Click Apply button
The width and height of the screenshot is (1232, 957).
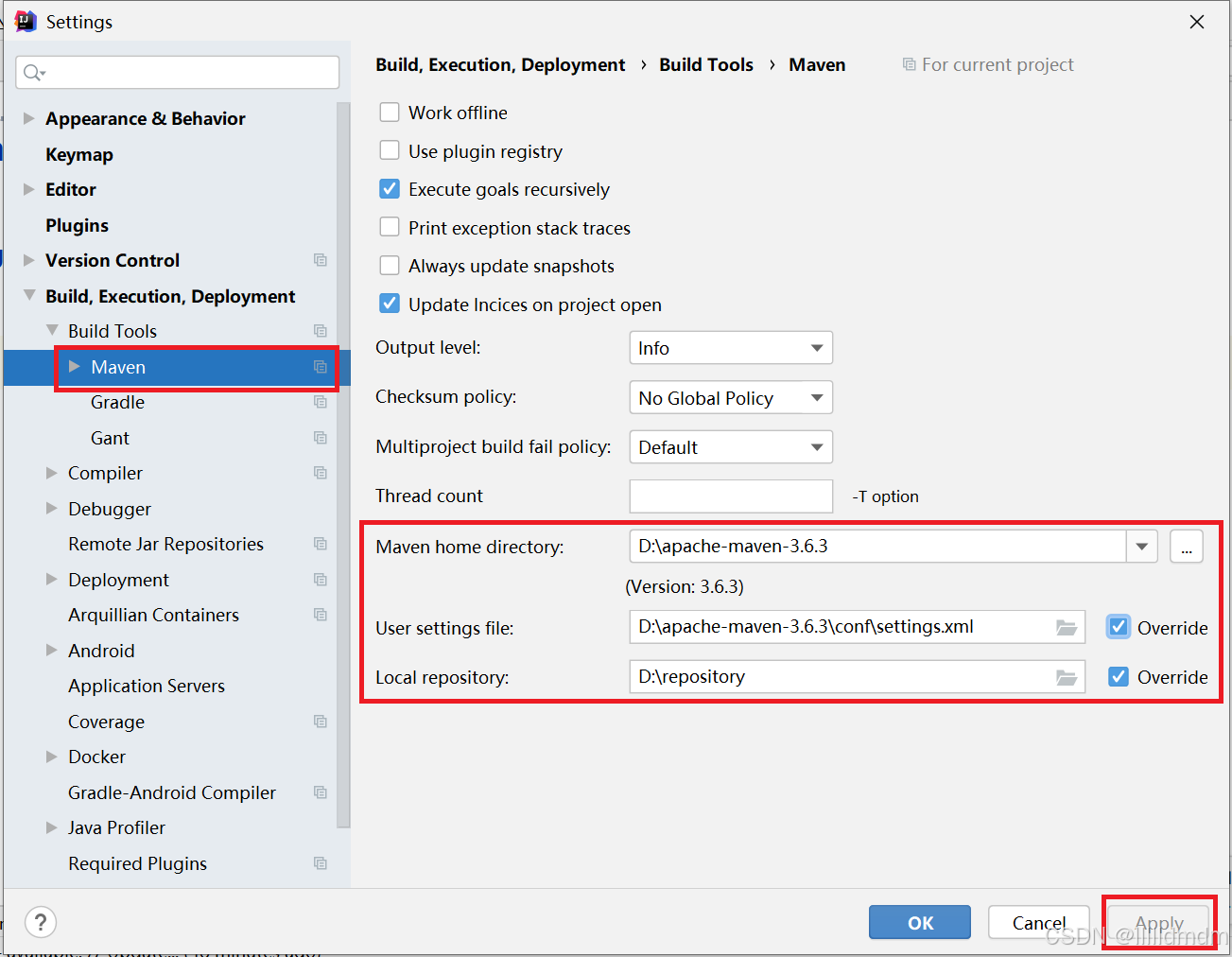click(1159, 923)
